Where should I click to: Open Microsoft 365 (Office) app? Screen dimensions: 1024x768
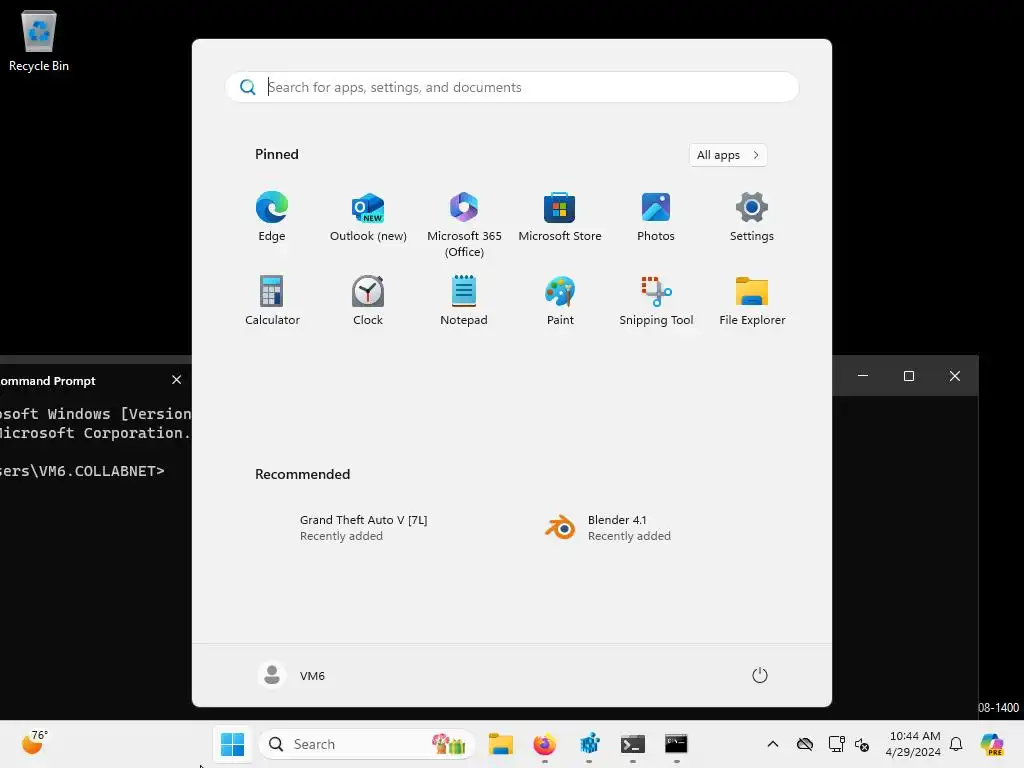click(464, 225)
